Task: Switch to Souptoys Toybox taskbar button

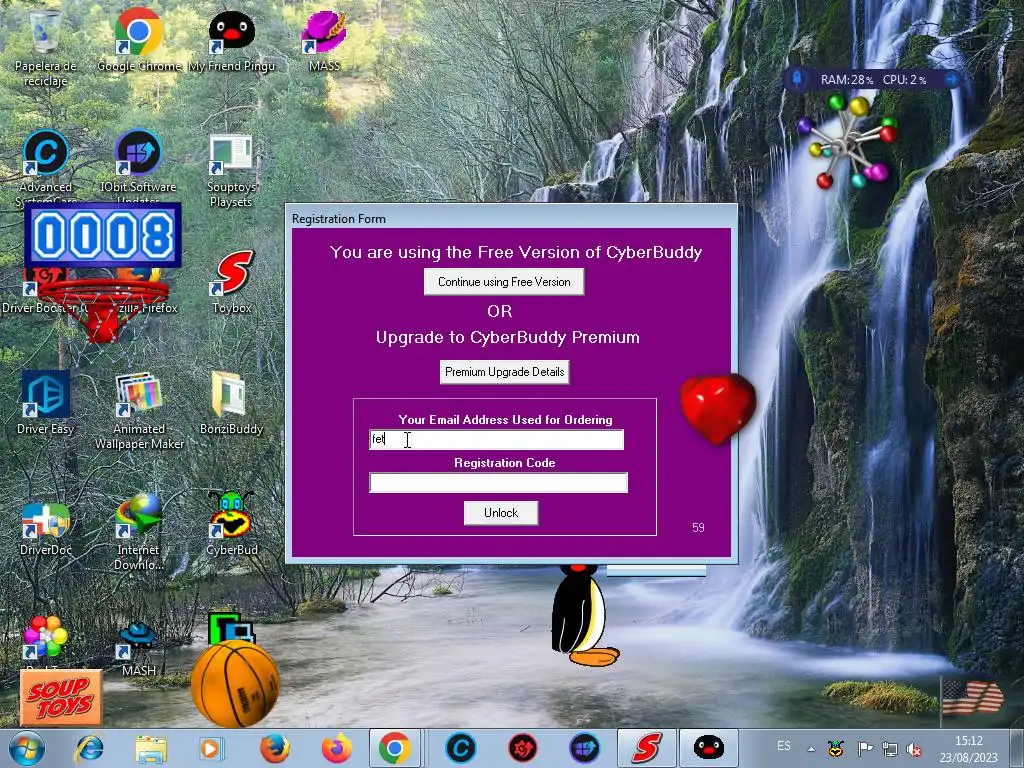Action: 646,748
